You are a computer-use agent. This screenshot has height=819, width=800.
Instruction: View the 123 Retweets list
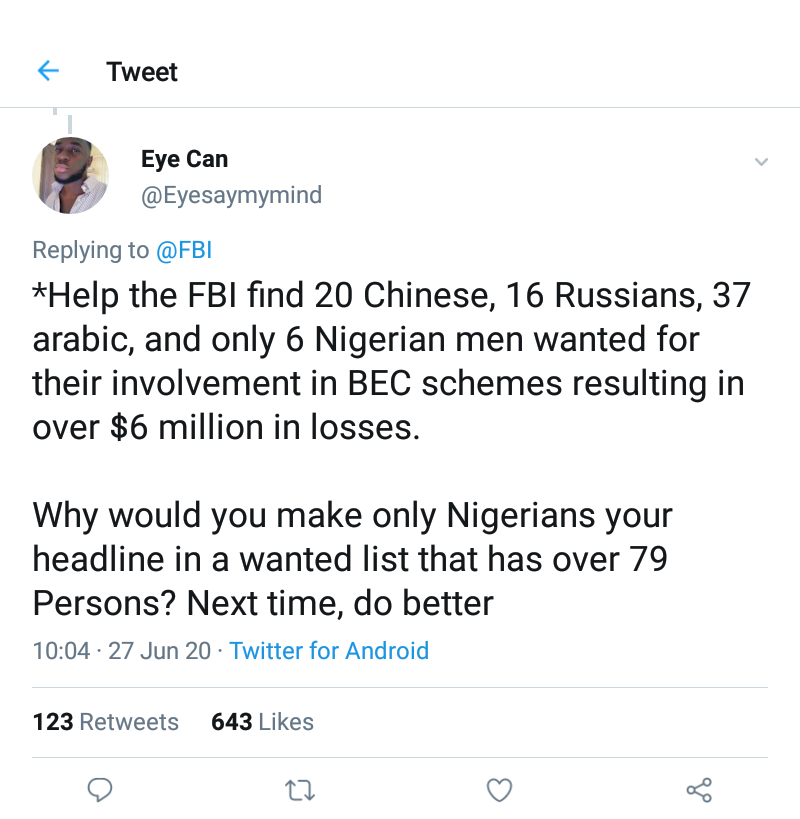106,722
